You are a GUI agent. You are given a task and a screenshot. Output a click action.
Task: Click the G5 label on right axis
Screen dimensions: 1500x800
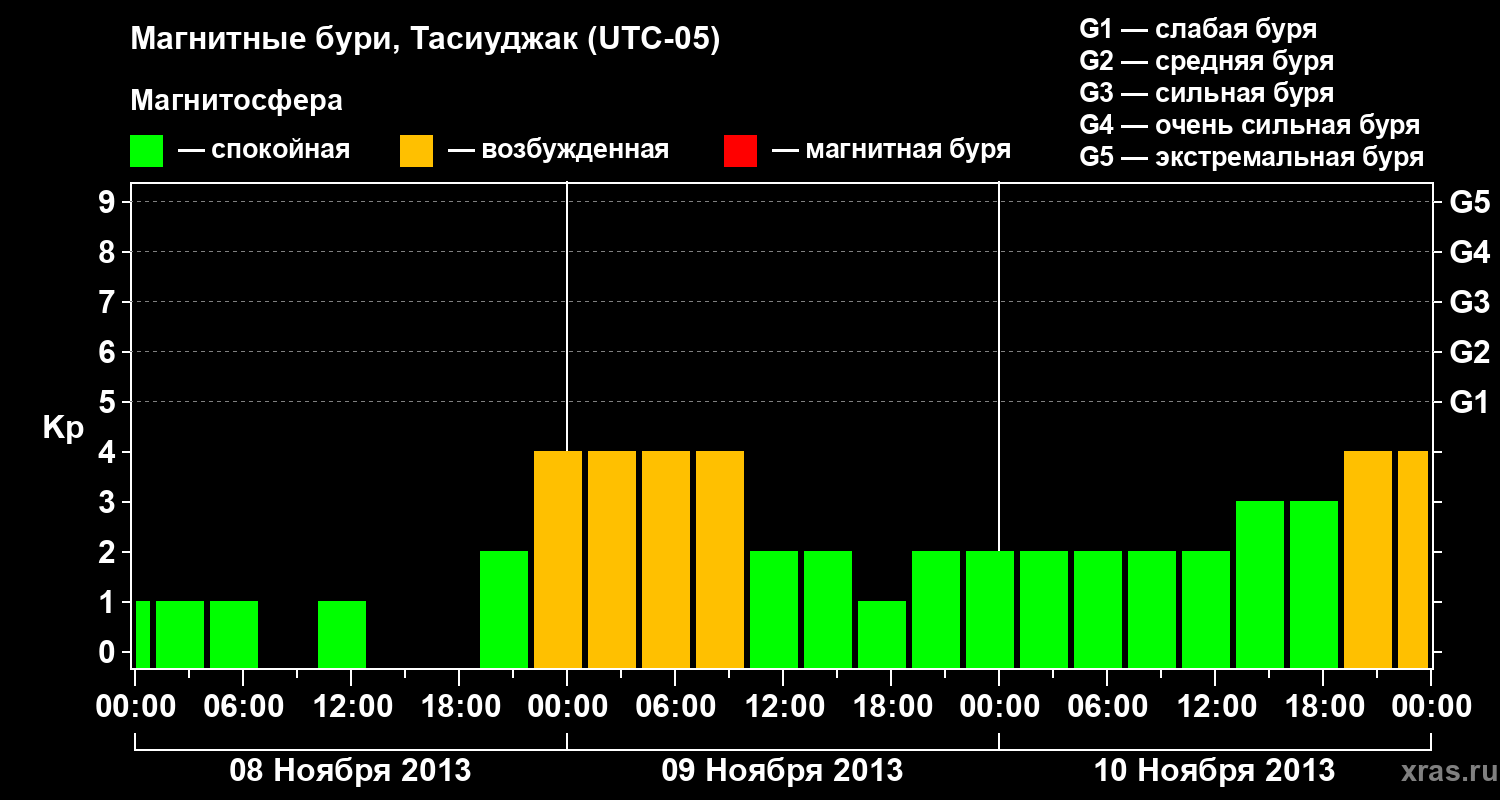tap(1469, 202)
